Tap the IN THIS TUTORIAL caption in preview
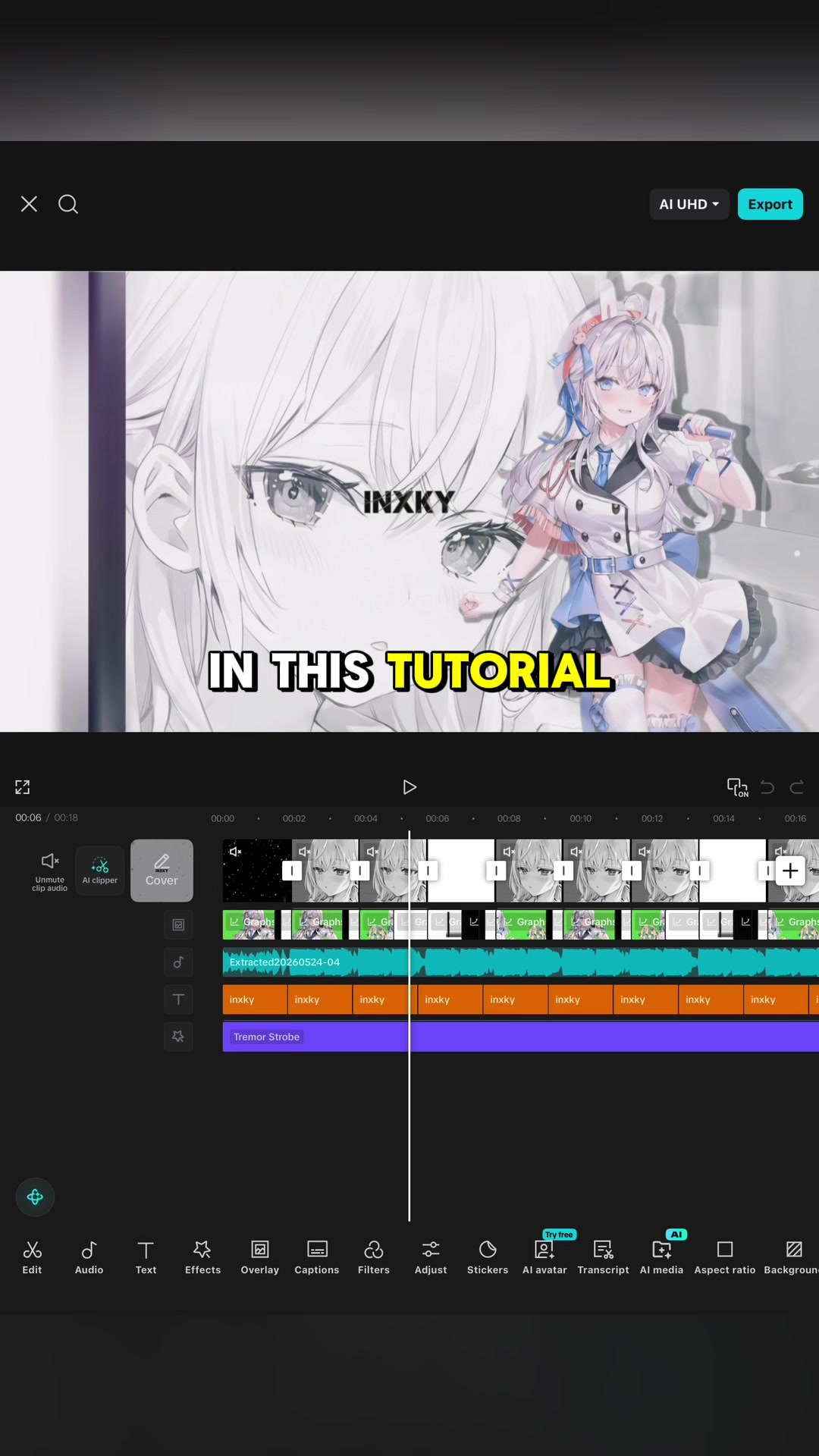 click(409, 671)
